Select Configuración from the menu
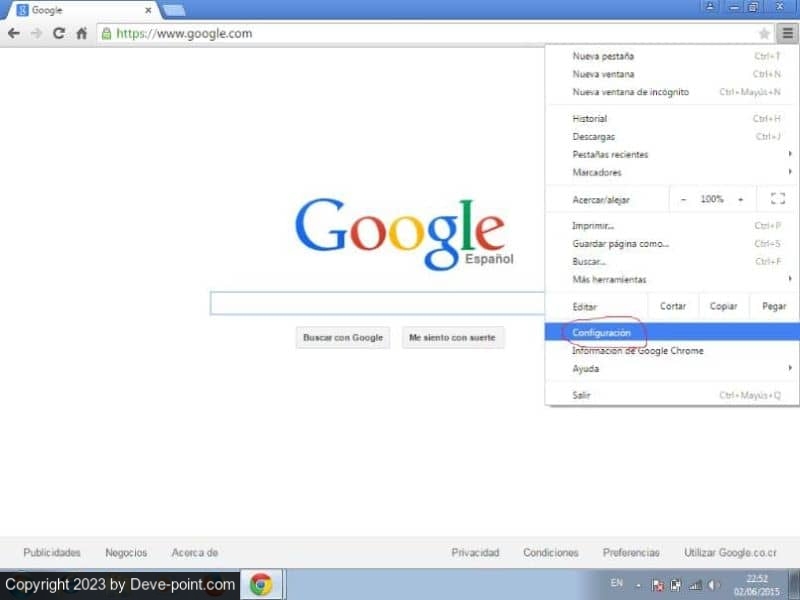The image size is (800, 600). 602,332
